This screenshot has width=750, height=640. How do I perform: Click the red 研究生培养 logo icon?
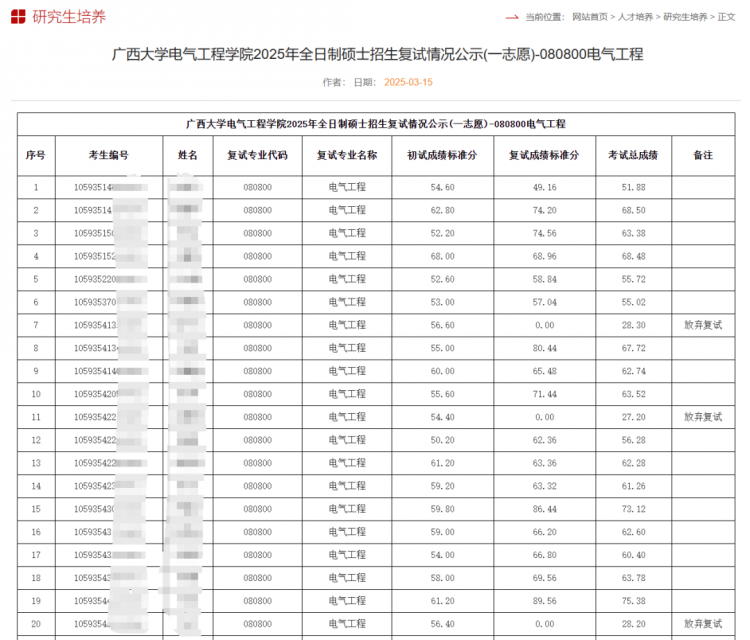(x=18, y=17)
